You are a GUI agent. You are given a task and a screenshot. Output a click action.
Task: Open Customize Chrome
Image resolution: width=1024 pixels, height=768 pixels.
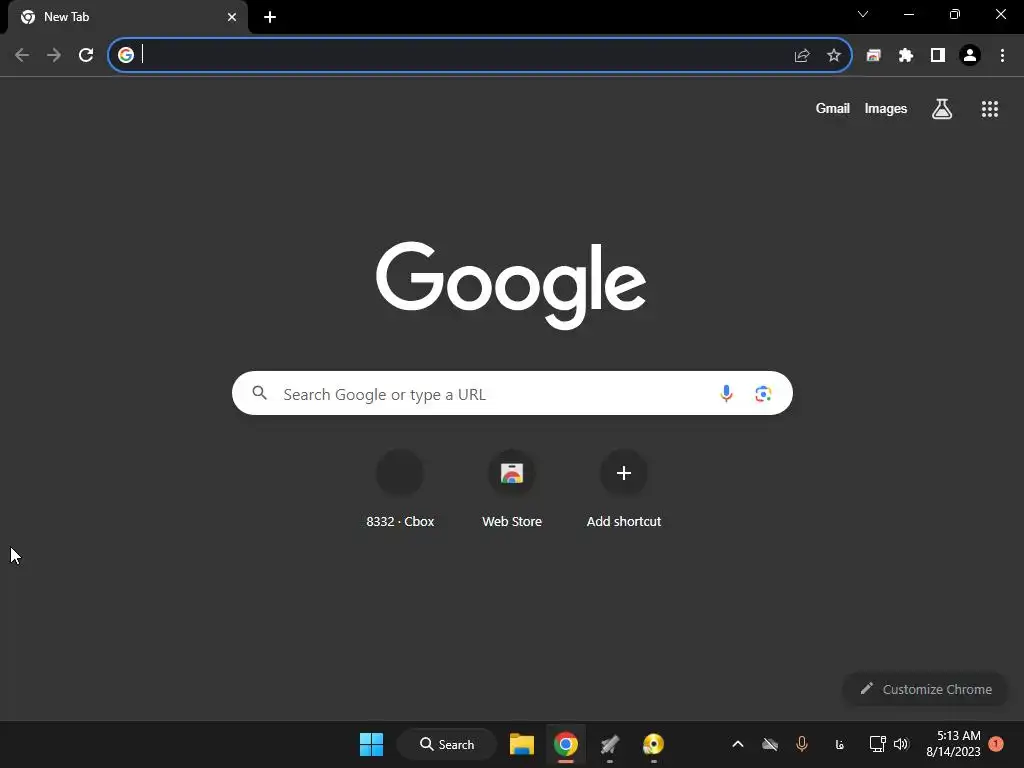click(925, 689)
